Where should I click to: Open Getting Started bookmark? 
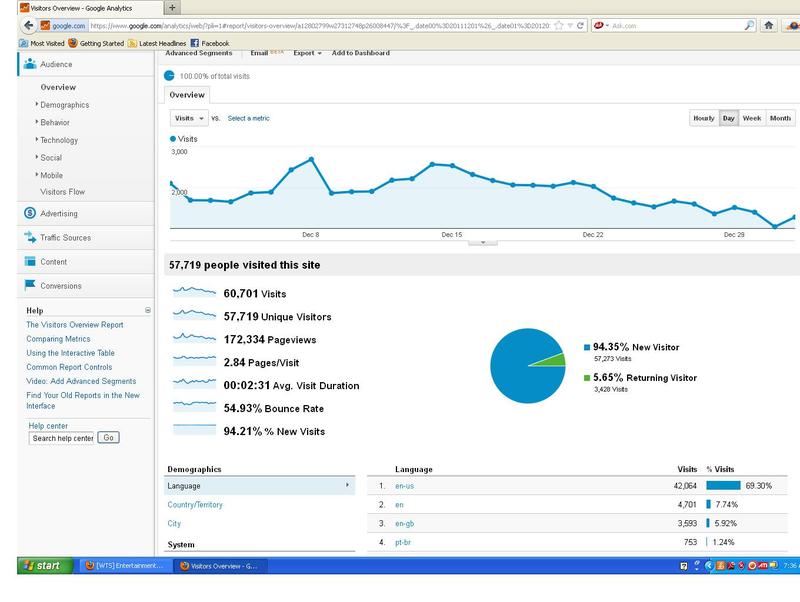[x=96, y=43]
